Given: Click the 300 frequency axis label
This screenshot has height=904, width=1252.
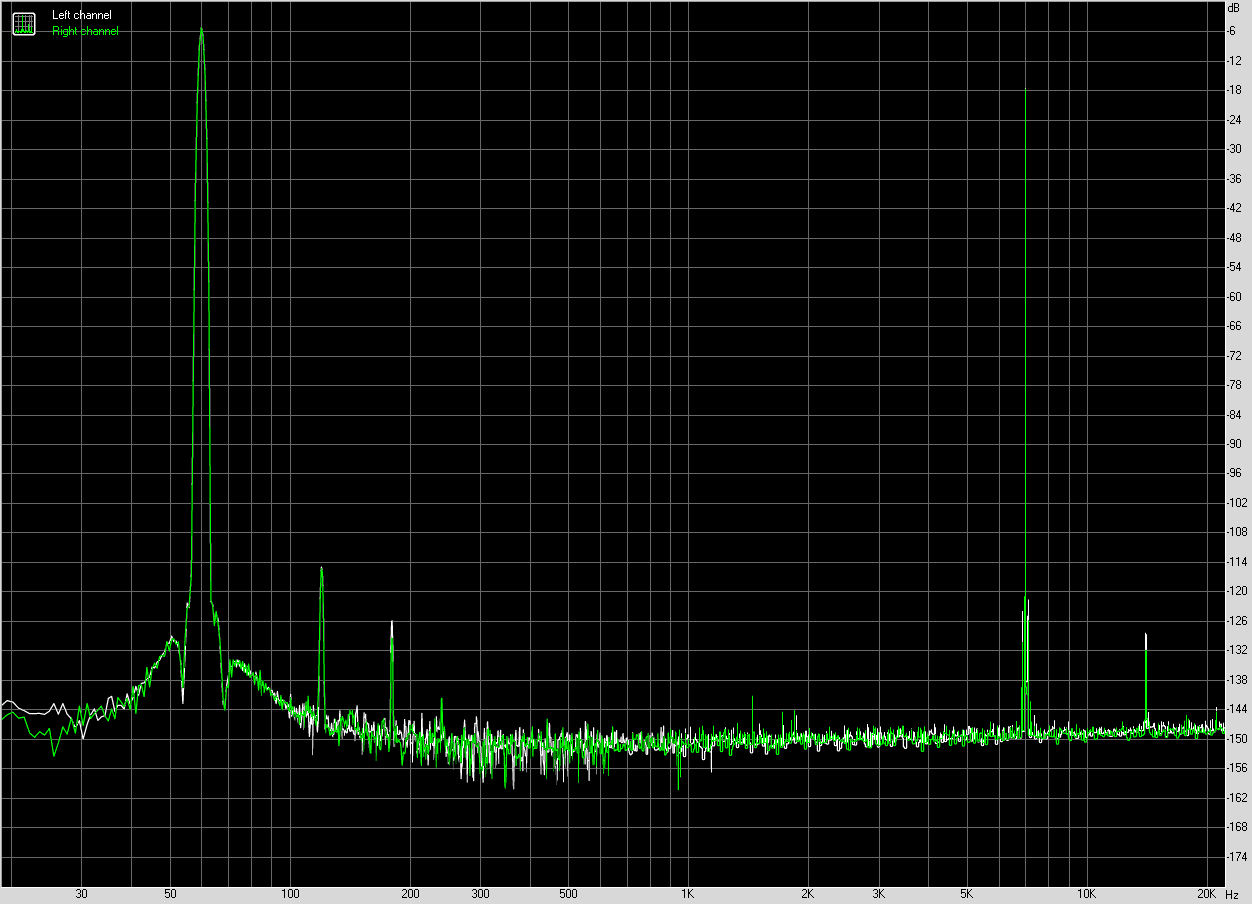Looking at the screenshot, I should click(480, 894).
